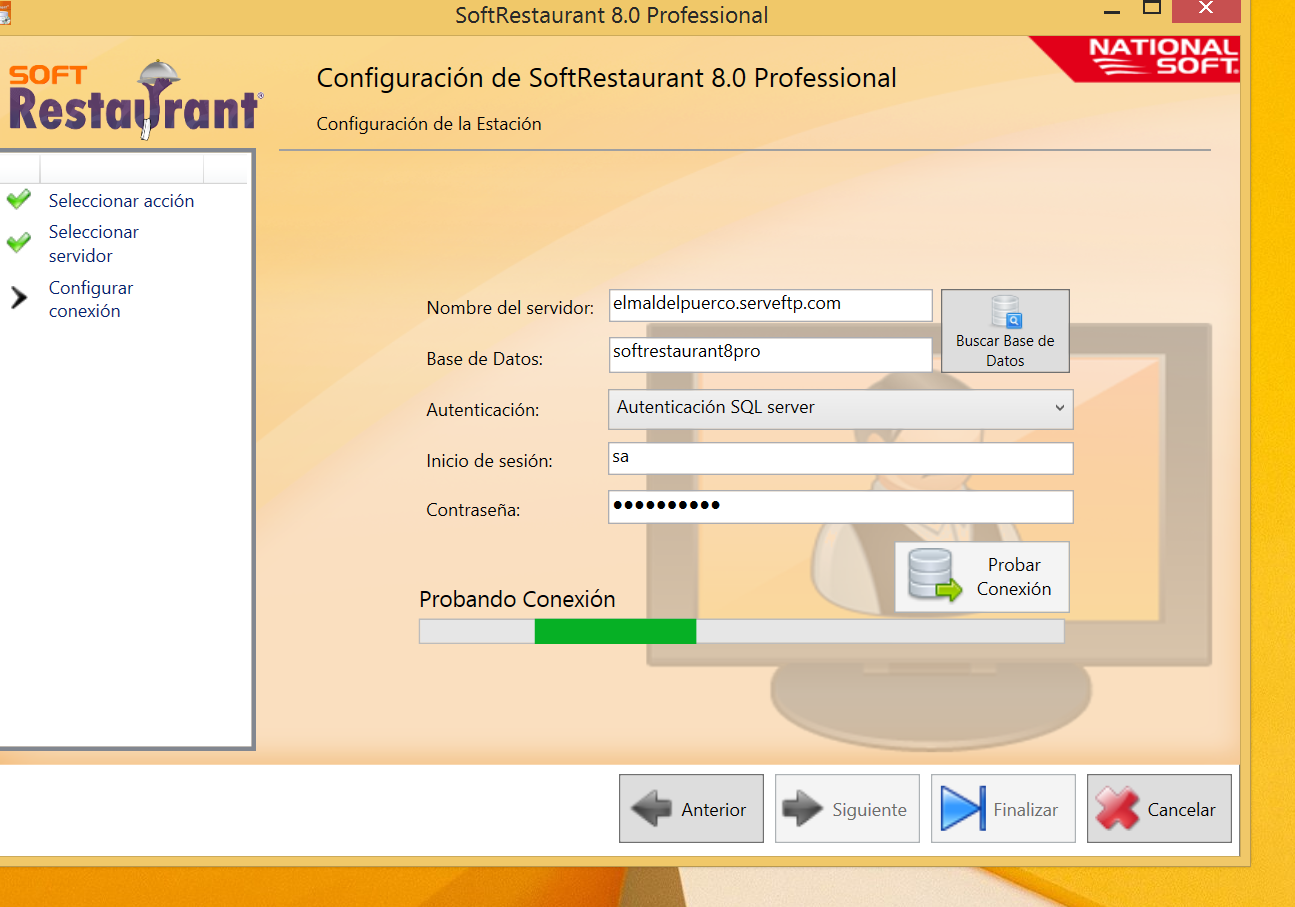Cancel the wizard with the Cancelar button

click(x=1159, y=809)
